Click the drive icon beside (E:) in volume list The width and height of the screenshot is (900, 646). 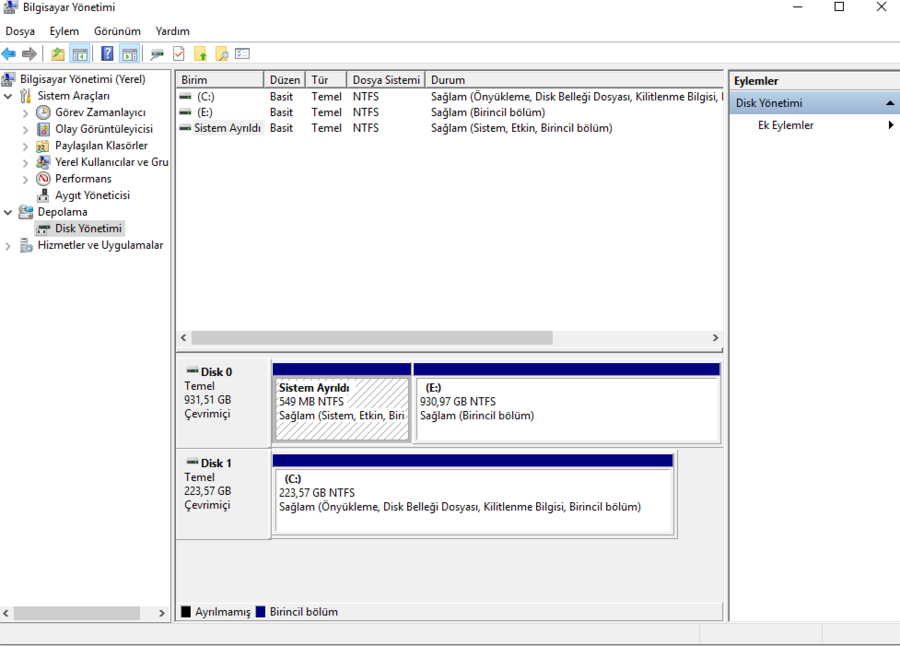[x=185, y=112]
